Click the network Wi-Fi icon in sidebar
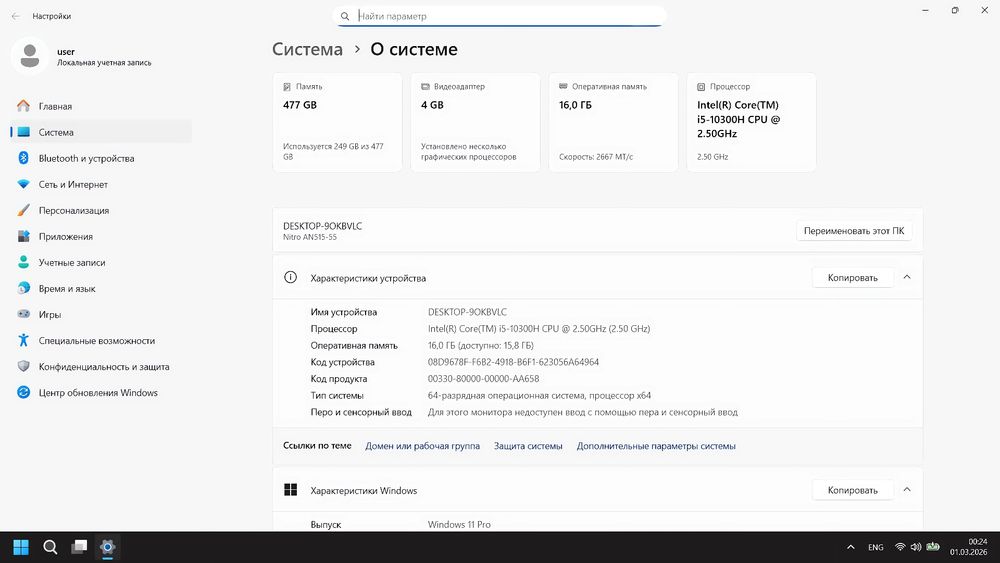This screenshot has height=563, width=1000. (x=24, y=184)
